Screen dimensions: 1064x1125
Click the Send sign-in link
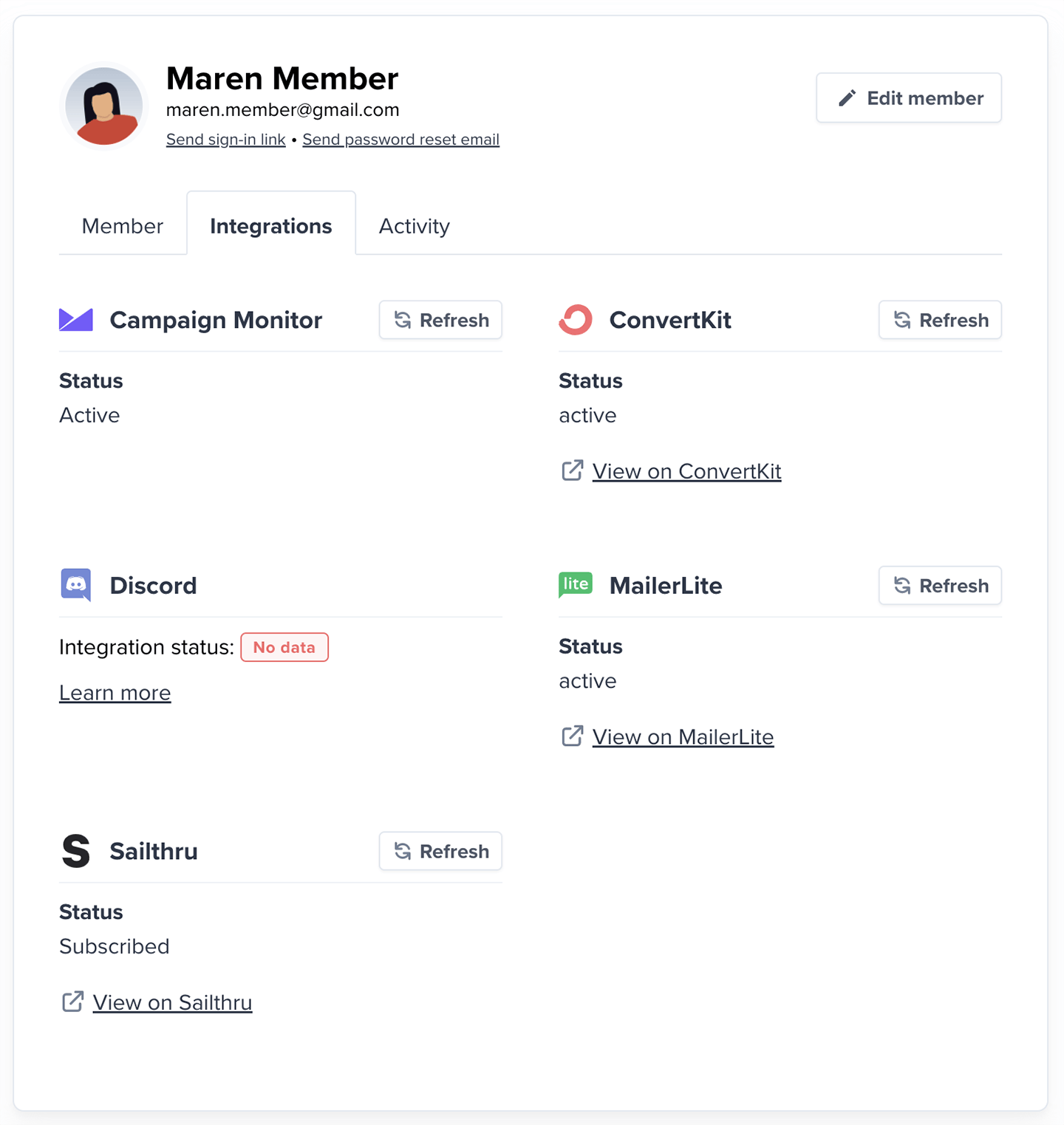point(225,139)
